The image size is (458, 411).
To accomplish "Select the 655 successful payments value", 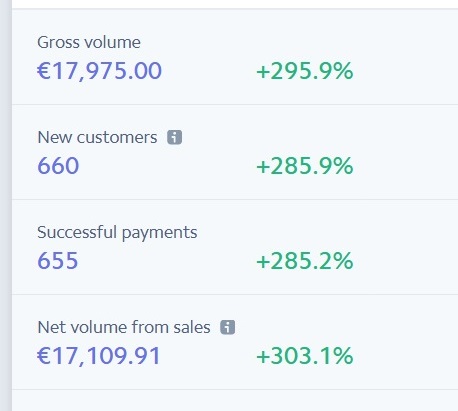I will tap(58, 261).
